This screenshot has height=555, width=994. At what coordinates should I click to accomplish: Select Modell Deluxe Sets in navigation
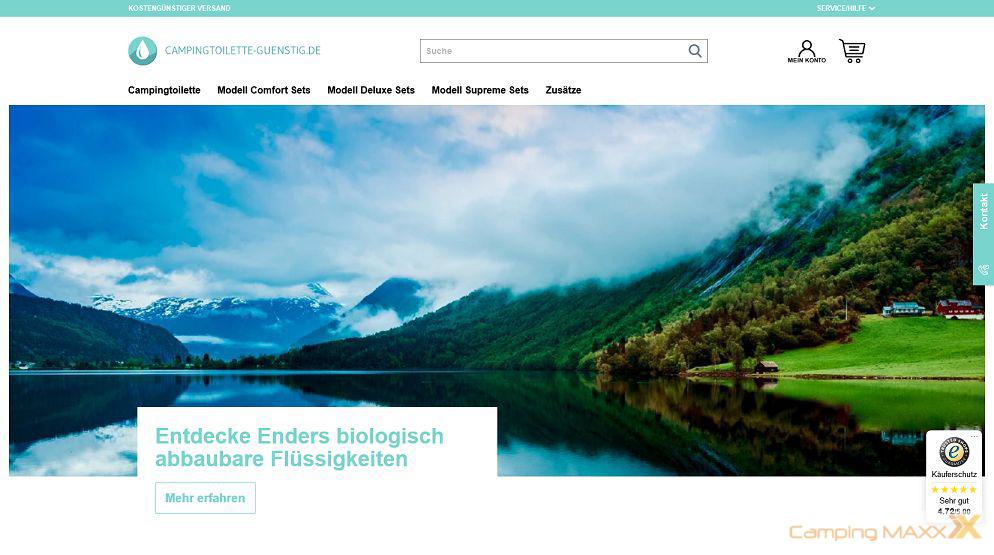click(x=371, y=90)
